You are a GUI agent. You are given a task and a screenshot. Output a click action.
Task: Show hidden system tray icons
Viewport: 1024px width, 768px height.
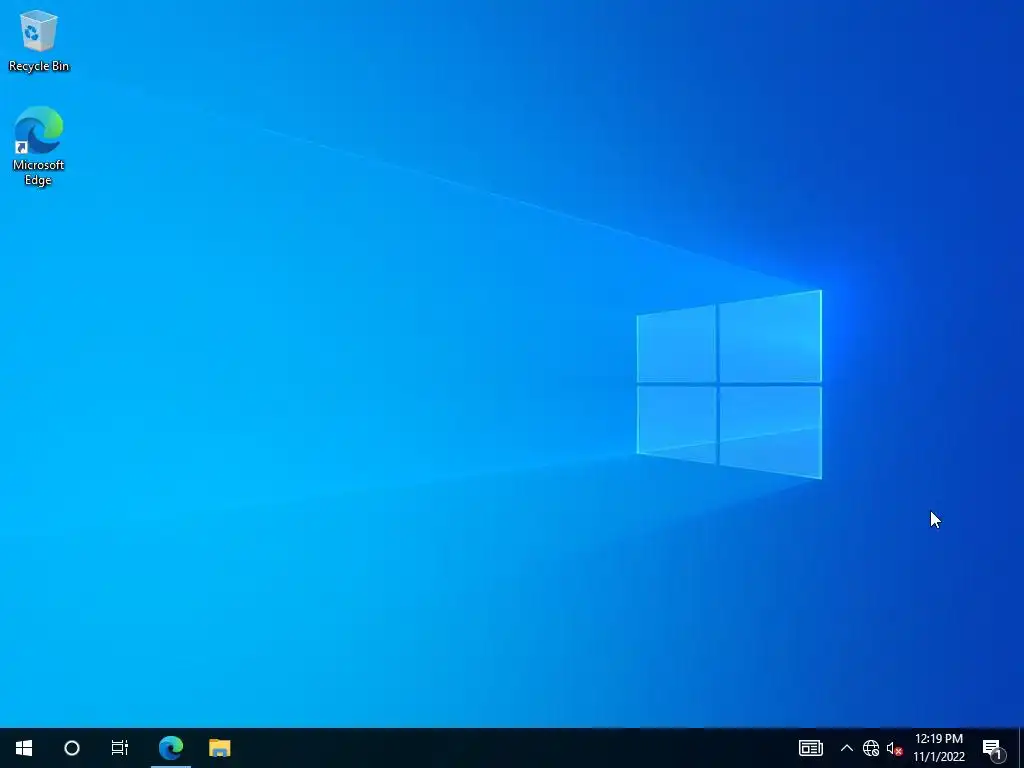coord(846,748)
